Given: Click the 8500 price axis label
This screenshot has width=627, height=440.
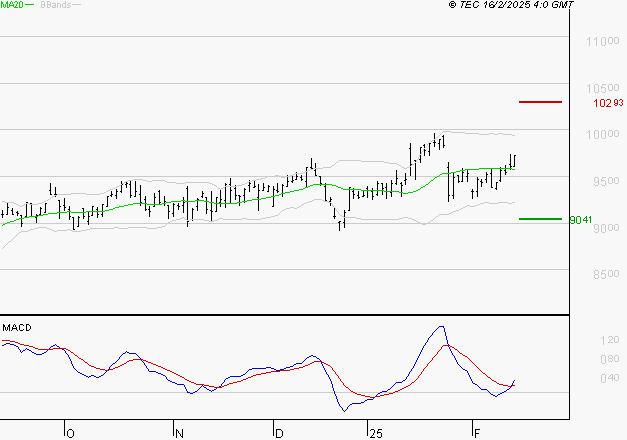Looking at the screenshot, I should (602, 274).
